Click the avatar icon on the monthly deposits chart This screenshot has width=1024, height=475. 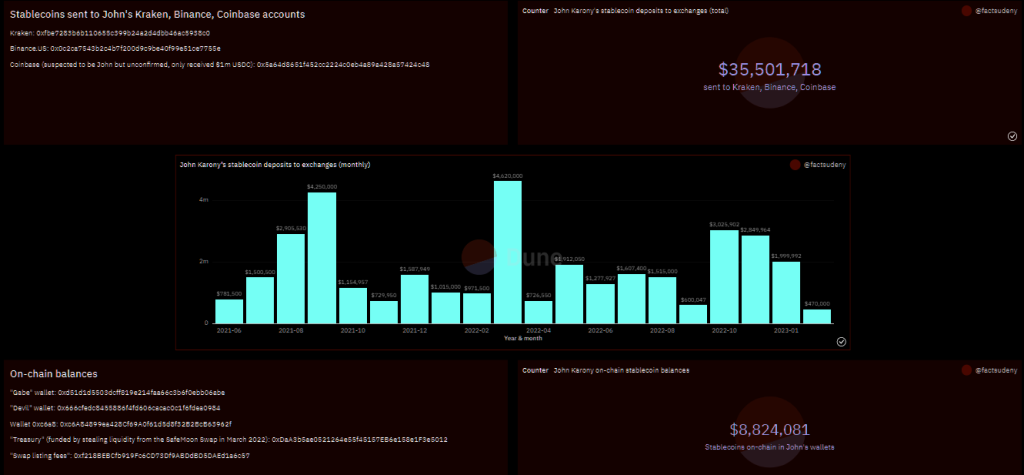(x=794, y=164)
